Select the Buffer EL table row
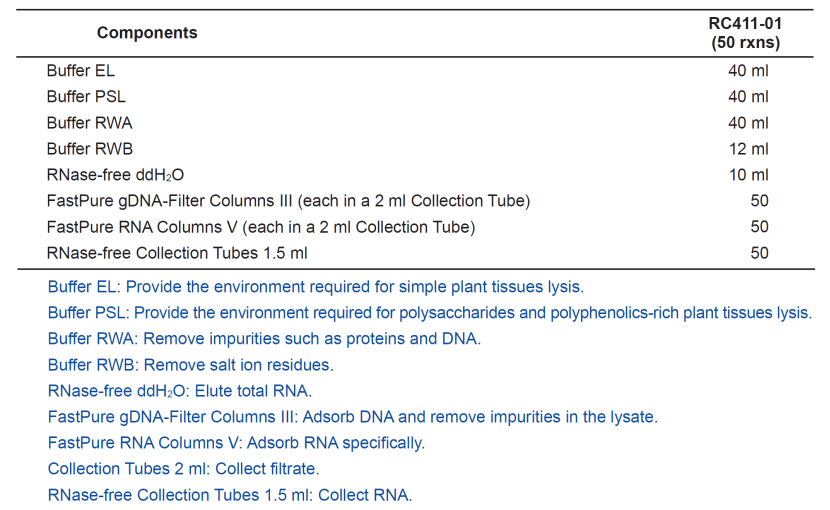830x510 pixels. [415, 70]
